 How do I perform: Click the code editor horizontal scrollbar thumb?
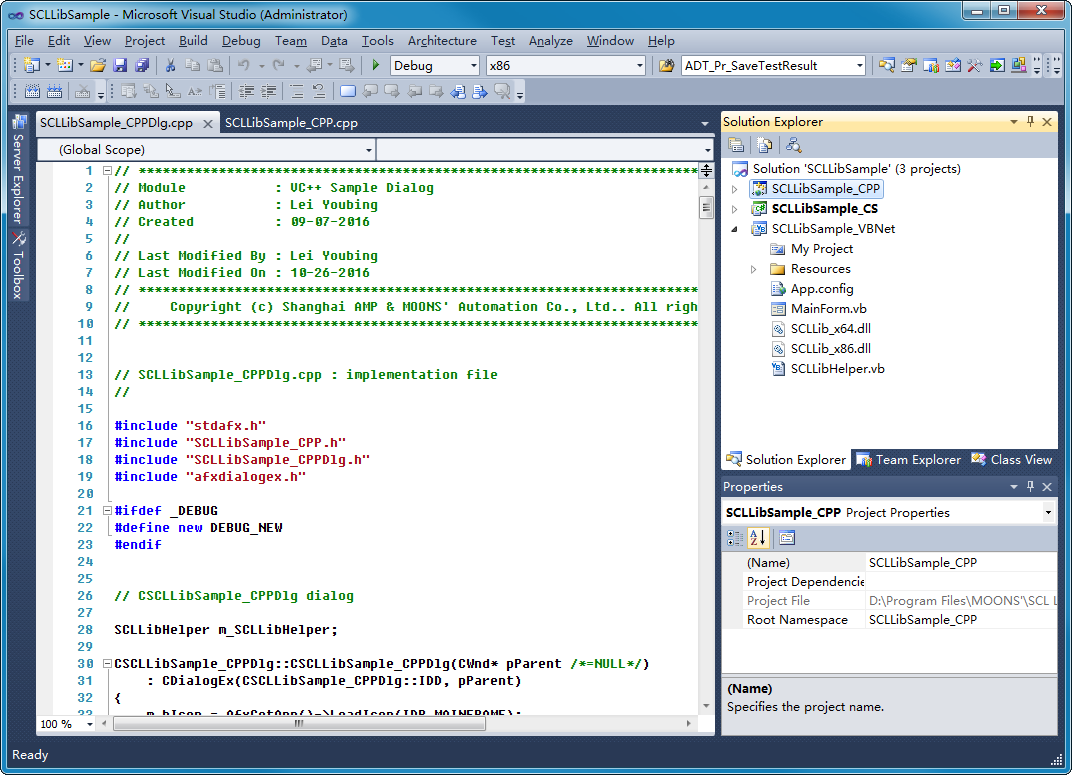pos(299,724)
